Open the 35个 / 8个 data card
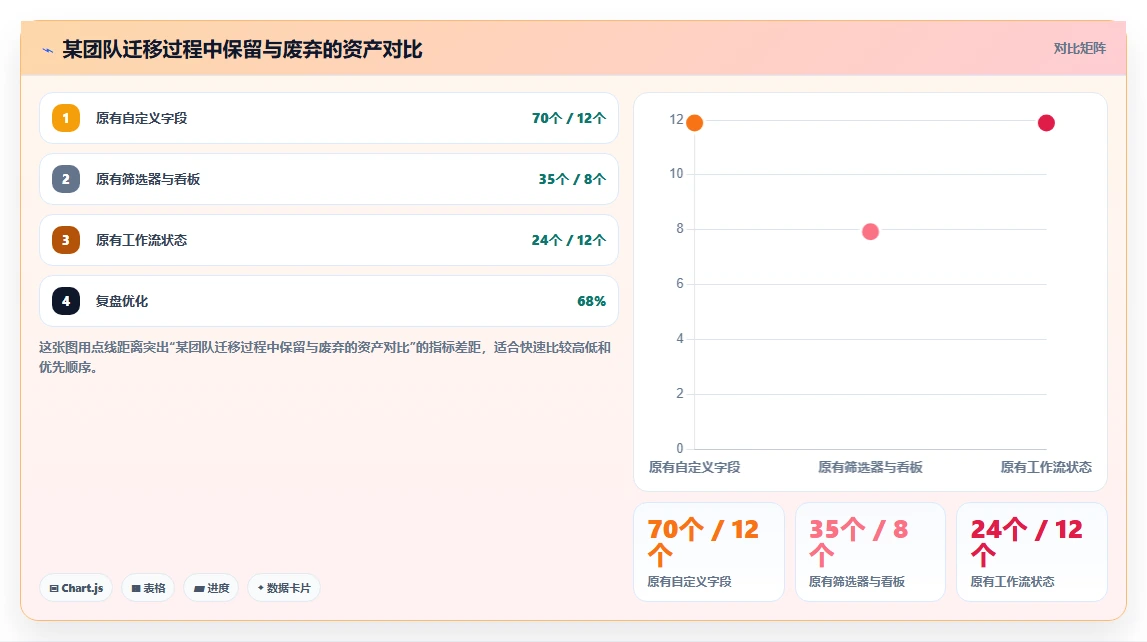The width and height of the screenshot is (1147, 642). (x=870, y=552)
